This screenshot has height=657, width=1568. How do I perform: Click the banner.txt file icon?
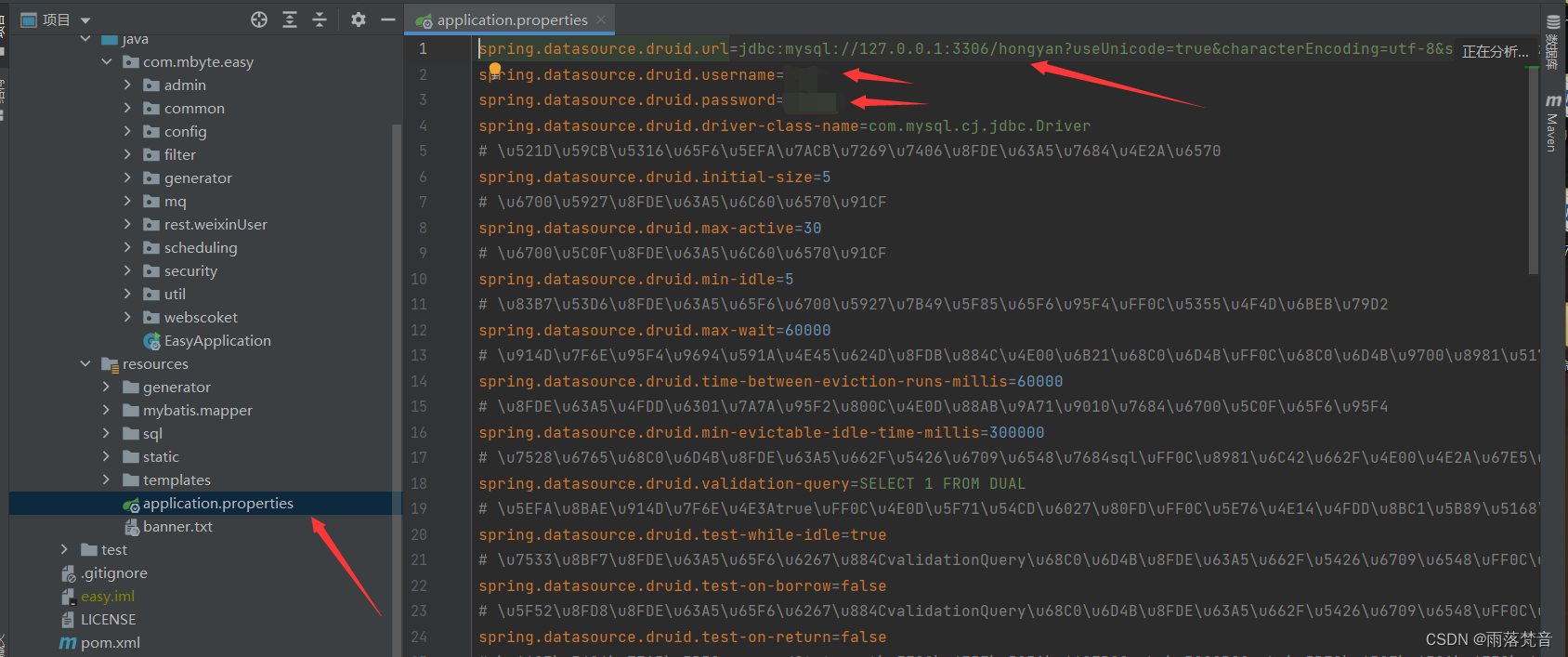[x=132, y=527]
